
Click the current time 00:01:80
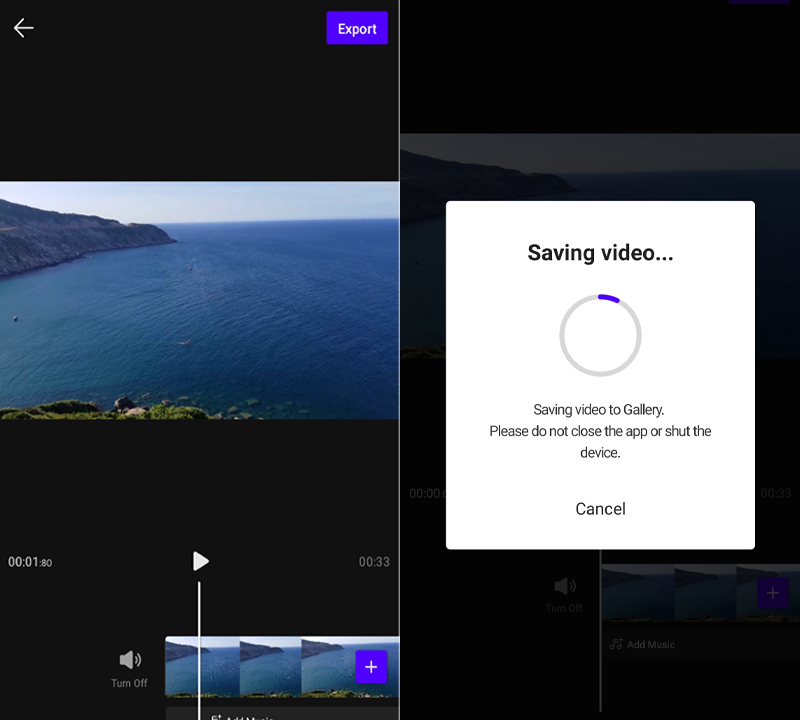[30, 562]
